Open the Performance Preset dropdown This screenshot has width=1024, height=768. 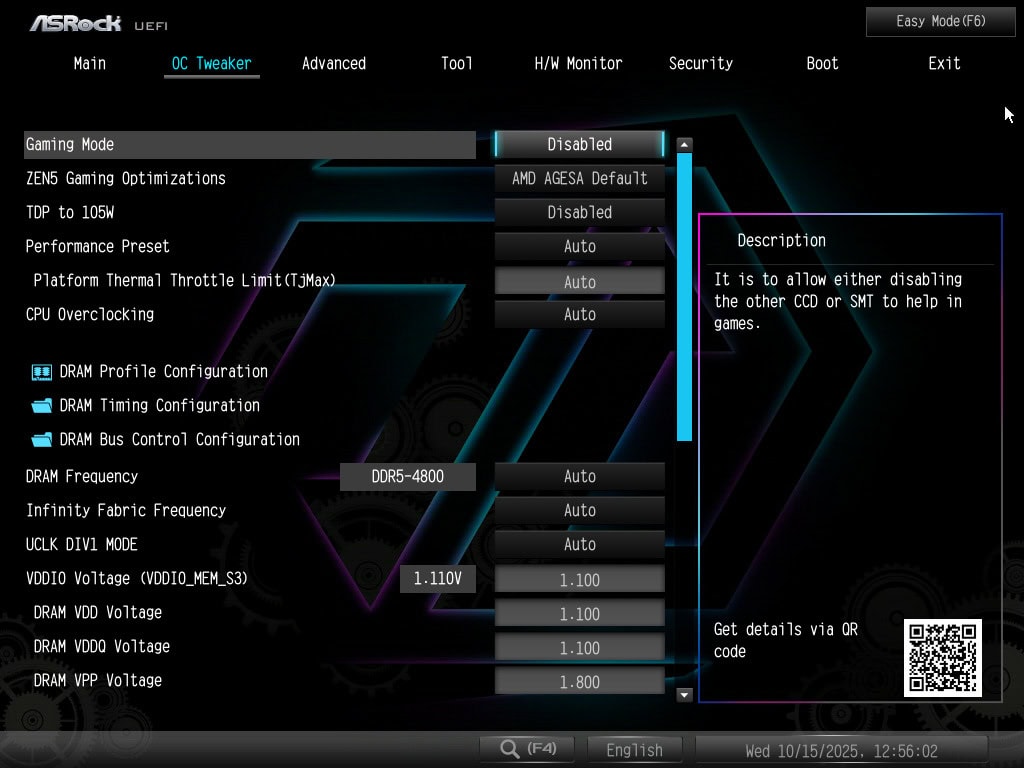click(x=579, y=246)
